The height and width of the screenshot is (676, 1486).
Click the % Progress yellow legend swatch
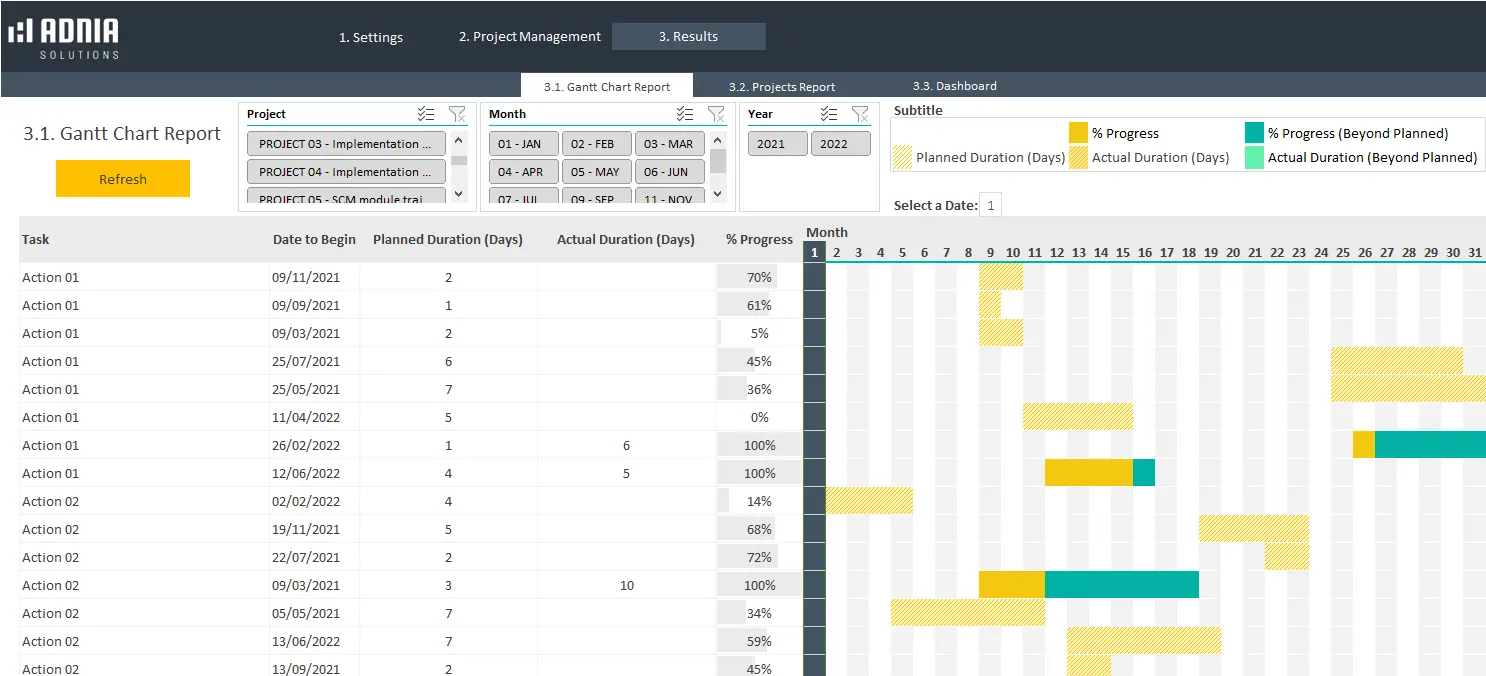(1078, 133)
